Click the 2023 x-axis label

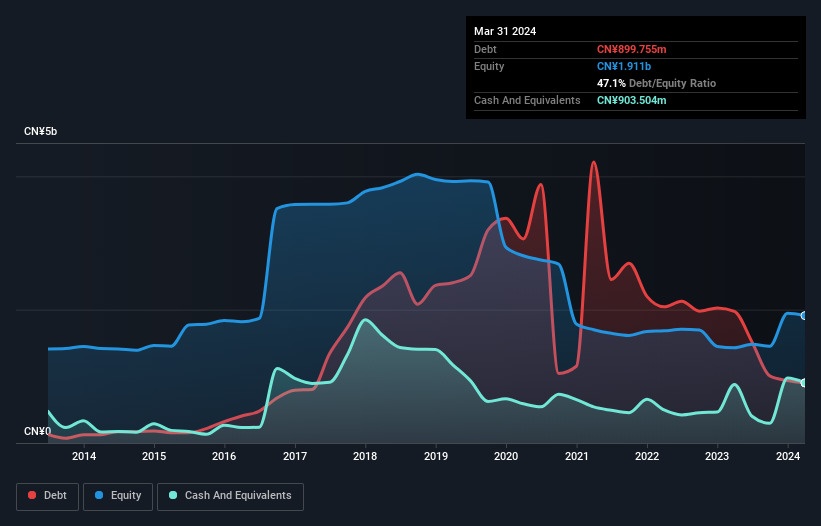coord(717,456)
